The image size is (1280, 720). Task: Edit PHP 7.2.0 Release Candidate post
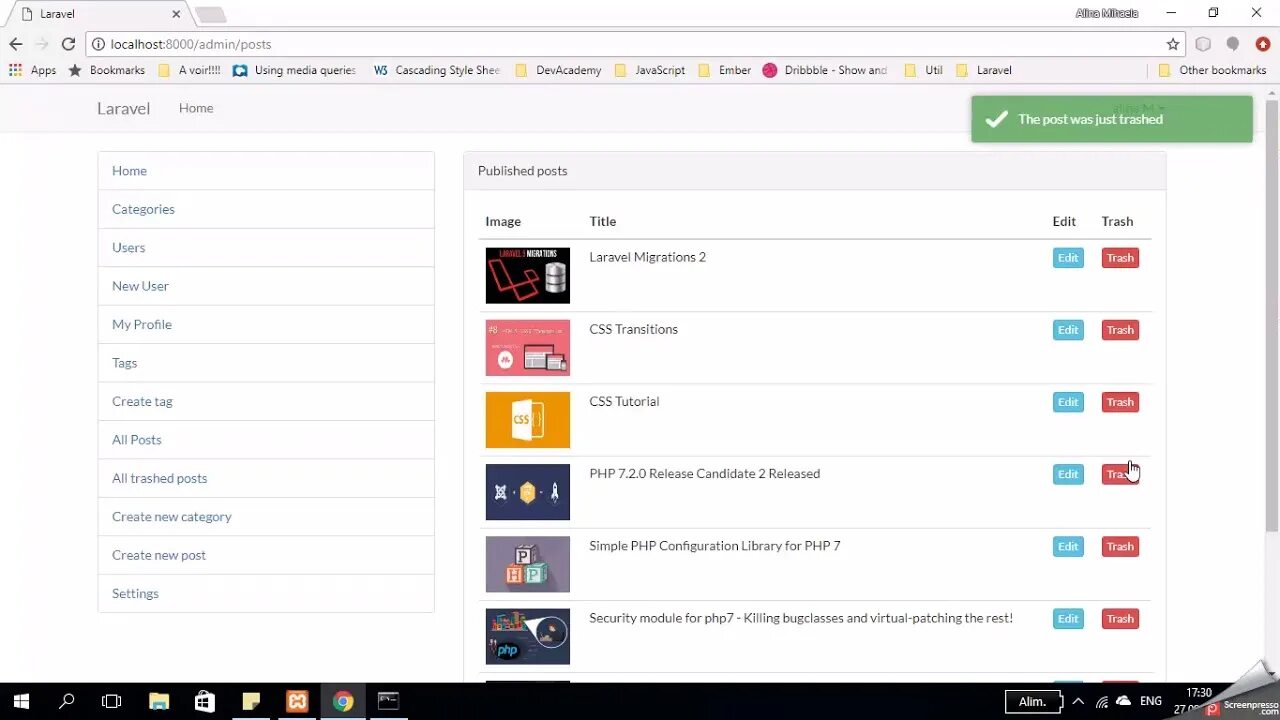click(1068, 474)
